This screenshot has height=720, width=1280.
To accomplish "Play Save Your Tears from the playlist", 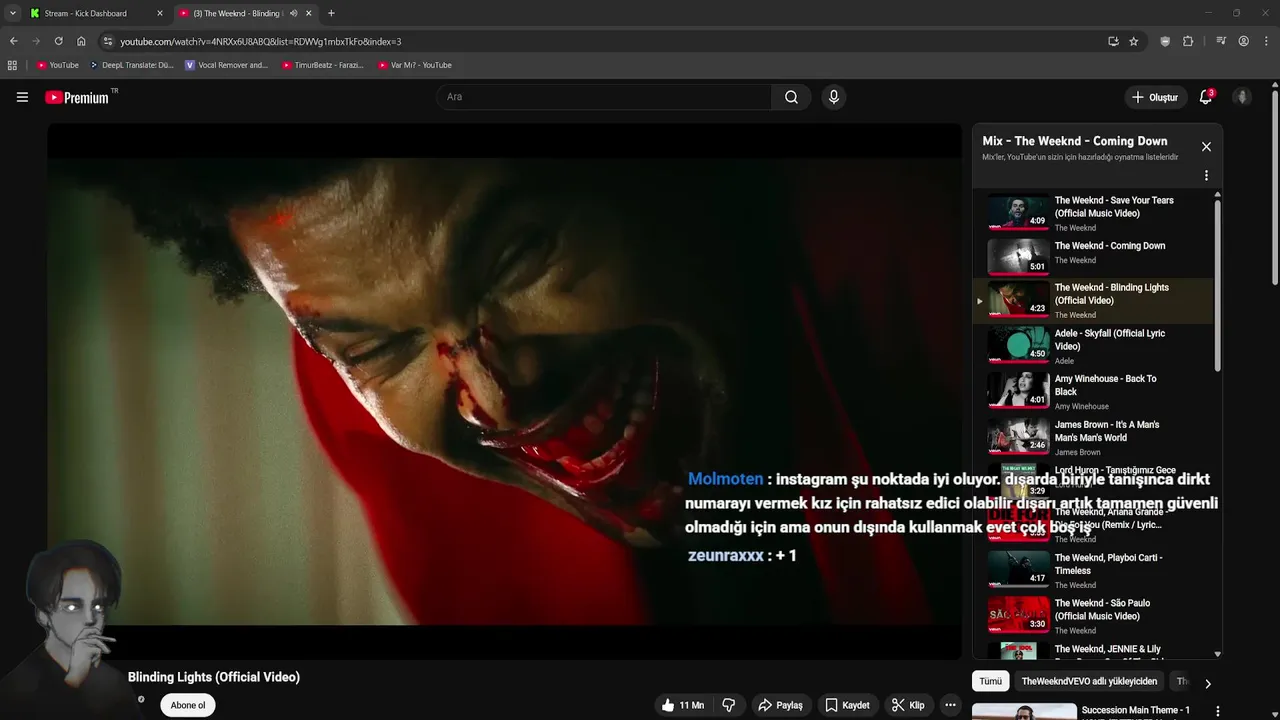I will (1094, 213).
